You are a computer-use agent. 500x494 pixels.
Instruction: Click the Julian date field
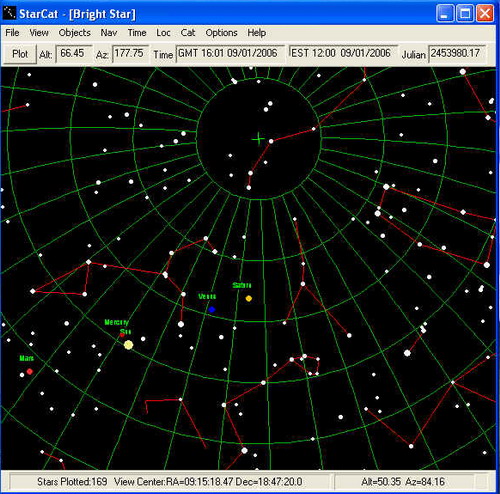(457, 54)
